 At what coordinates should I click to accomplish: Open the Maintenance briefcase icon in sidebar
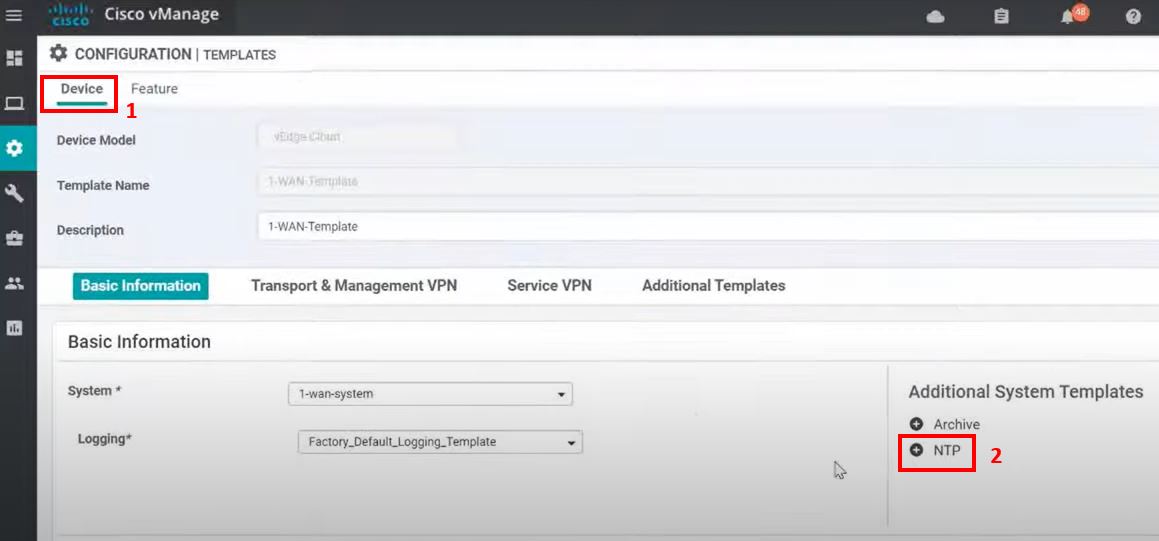point(15,238)
